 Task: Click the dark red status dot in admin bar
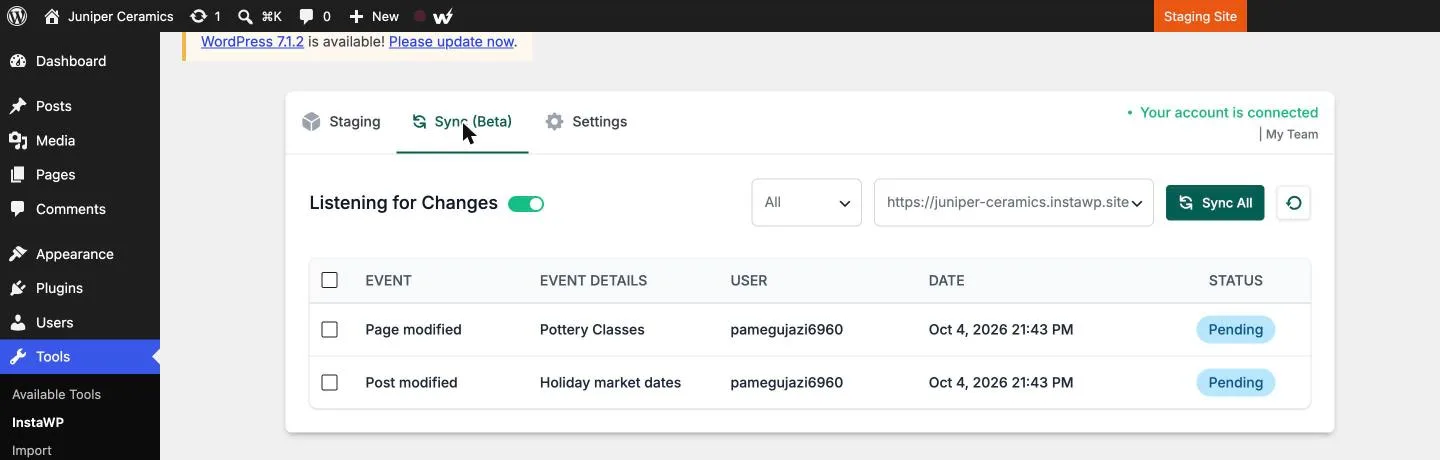(x=420, y=16)
